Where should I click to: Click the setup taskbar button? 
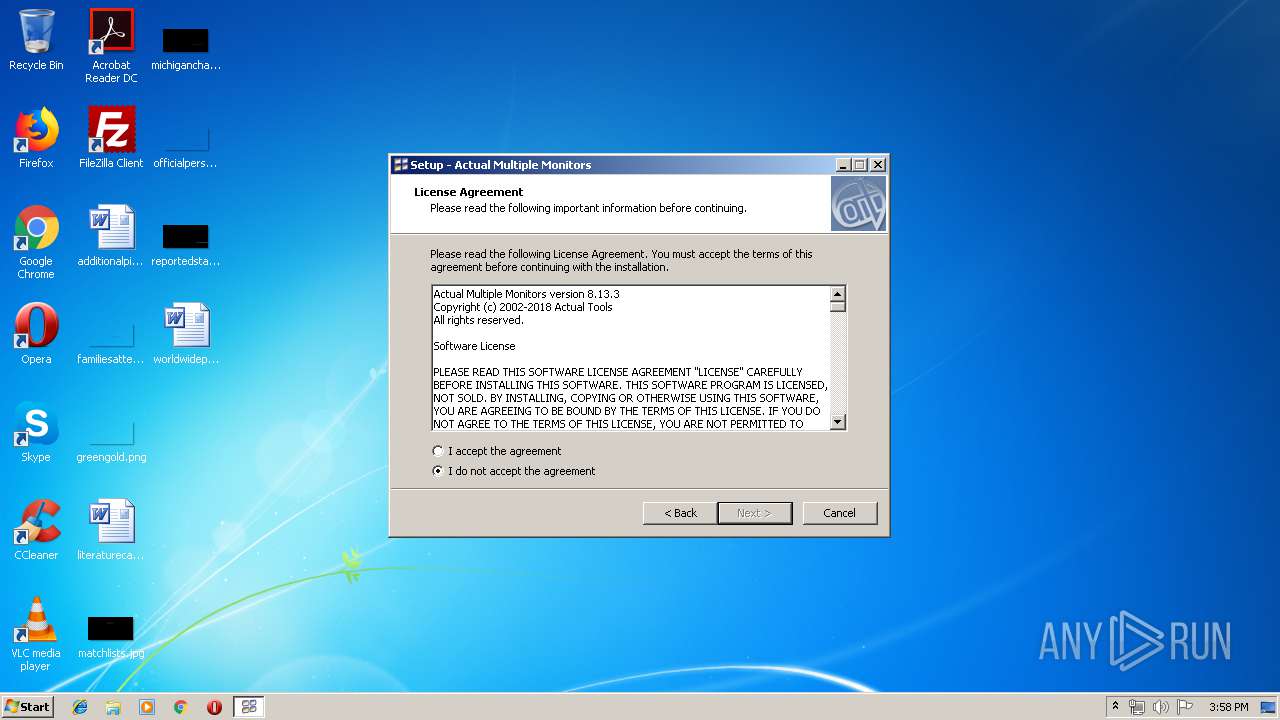point(249,707)
